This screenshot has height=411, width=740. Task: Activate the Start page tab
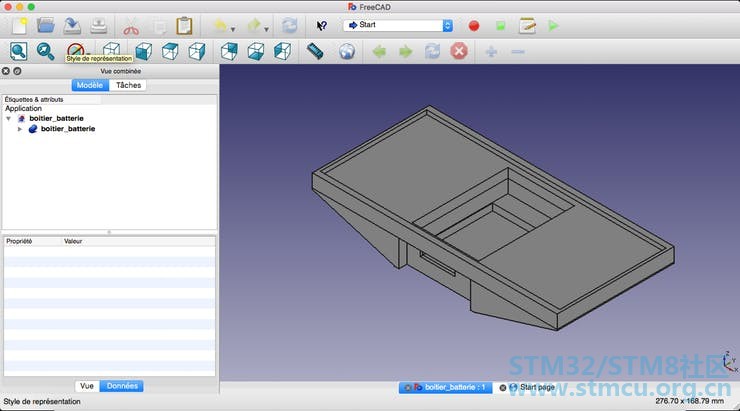pos(537,387)
